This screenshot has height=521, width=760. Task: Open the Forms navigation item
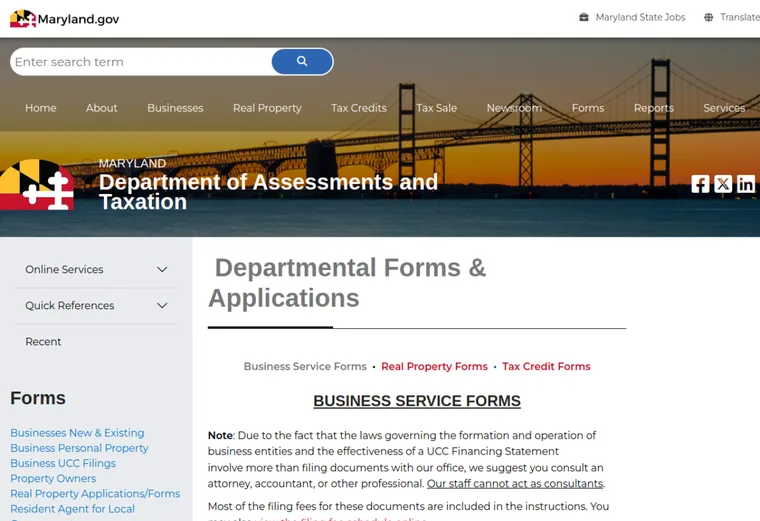(x=588, y=108)
